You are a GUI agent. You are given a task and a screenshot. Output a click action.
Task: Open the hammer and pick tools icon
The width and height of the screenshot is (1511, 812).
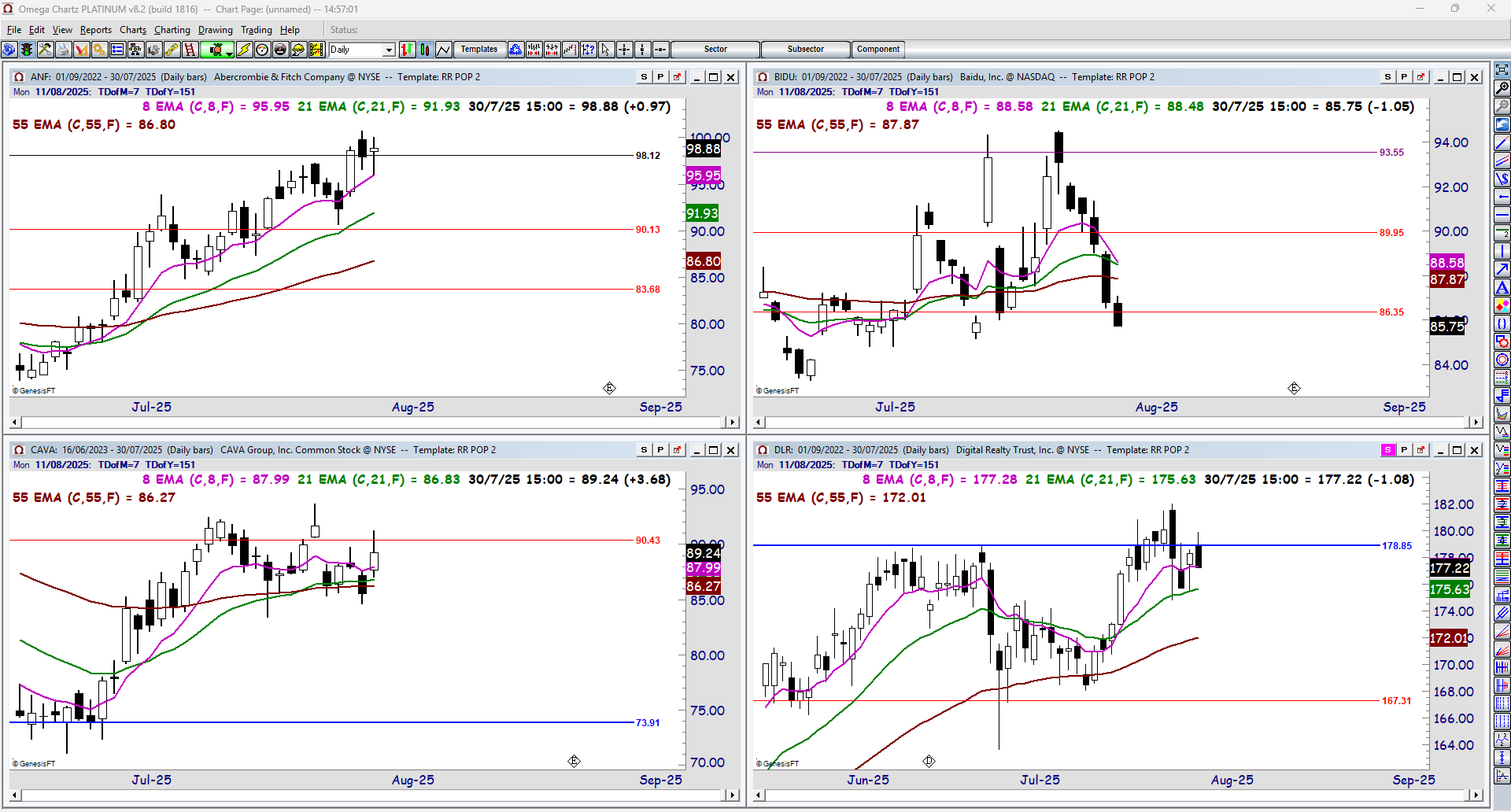point(45,50)
